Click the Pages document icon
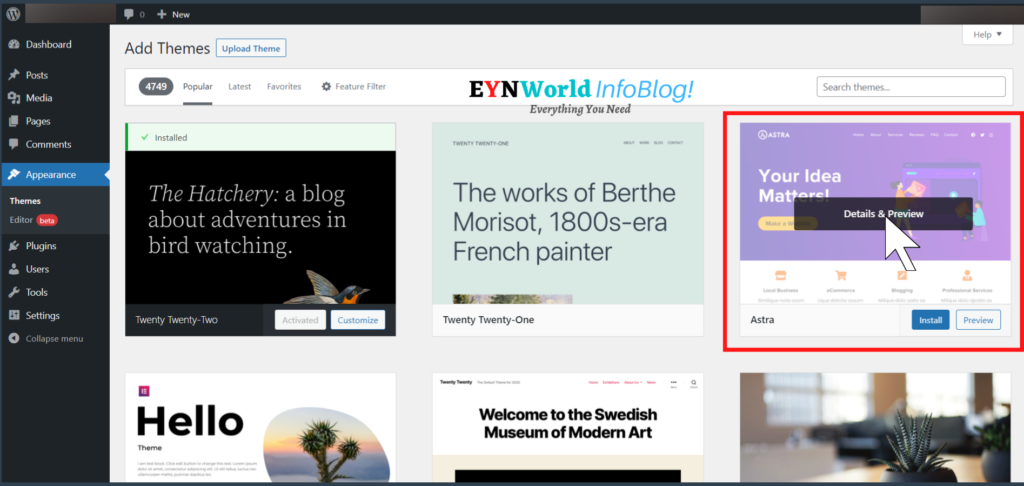Viewport: 1024px width, 486px height. click(14, 122)
